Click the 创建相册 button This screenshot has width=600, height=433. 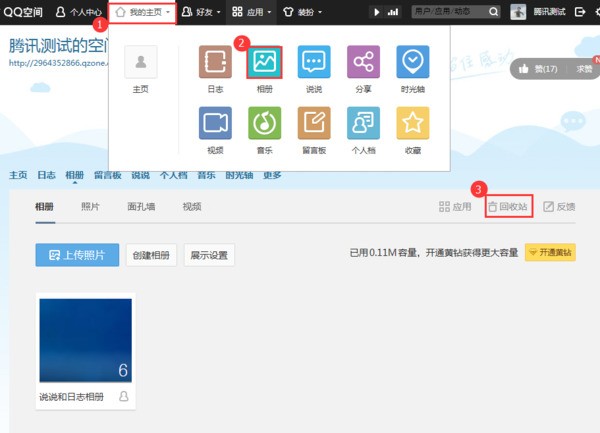[x=151, y=255]
